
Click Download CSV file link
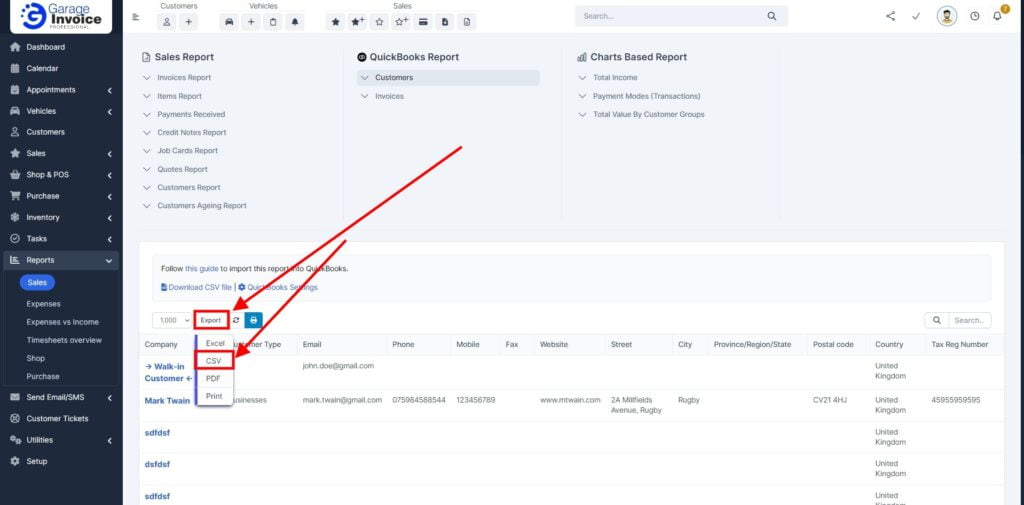point(196,287)
